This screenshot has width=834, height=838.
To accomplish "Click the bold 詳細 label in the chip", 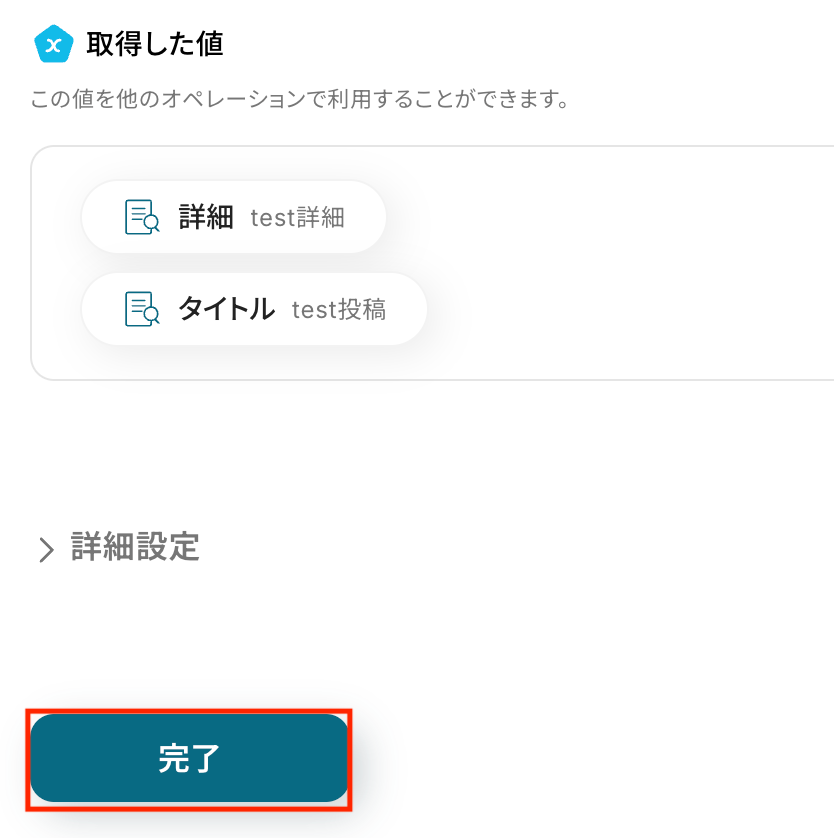I will 206,217.
